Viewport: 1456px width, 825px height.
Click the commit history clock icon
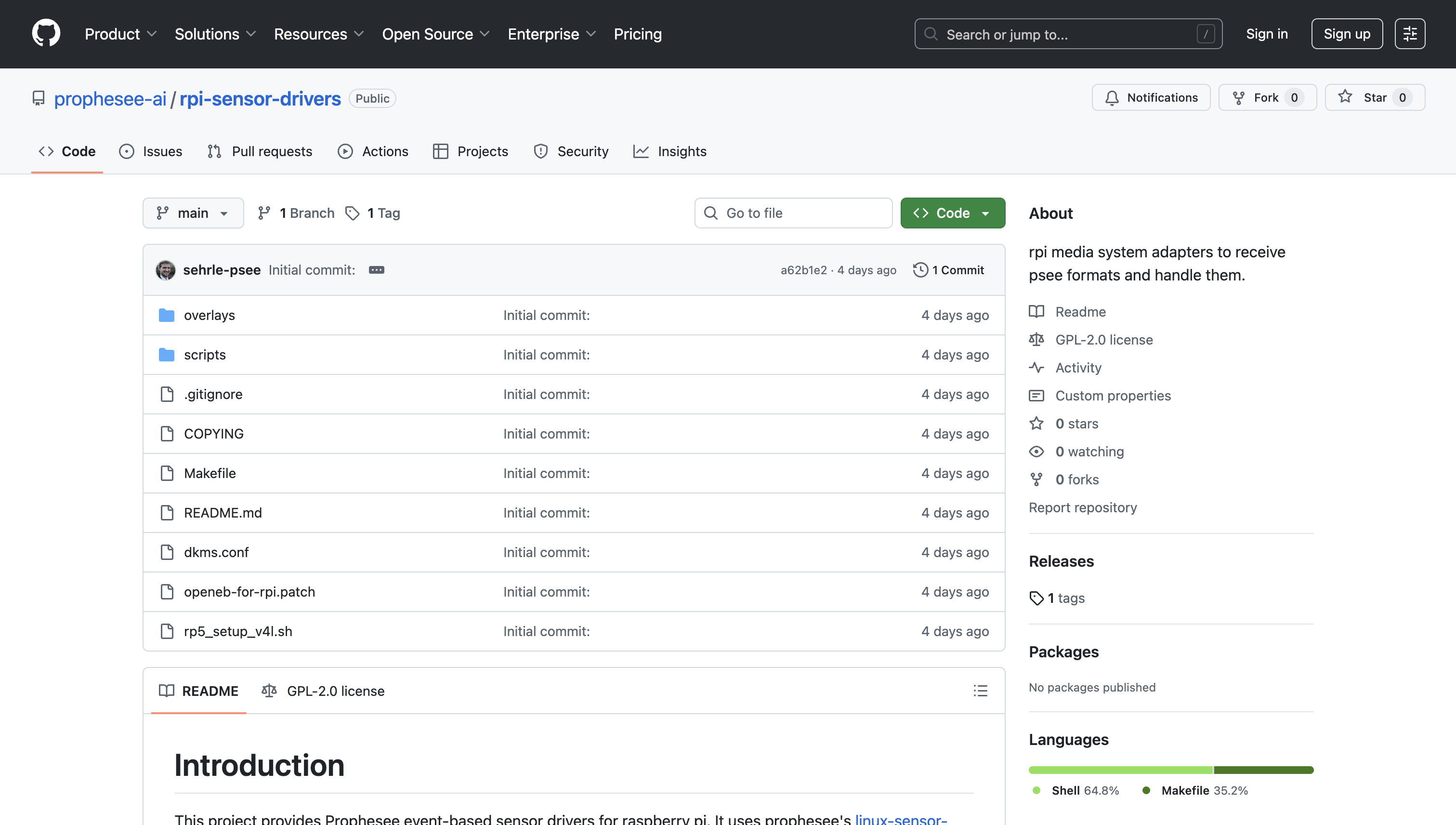(920, 270)
